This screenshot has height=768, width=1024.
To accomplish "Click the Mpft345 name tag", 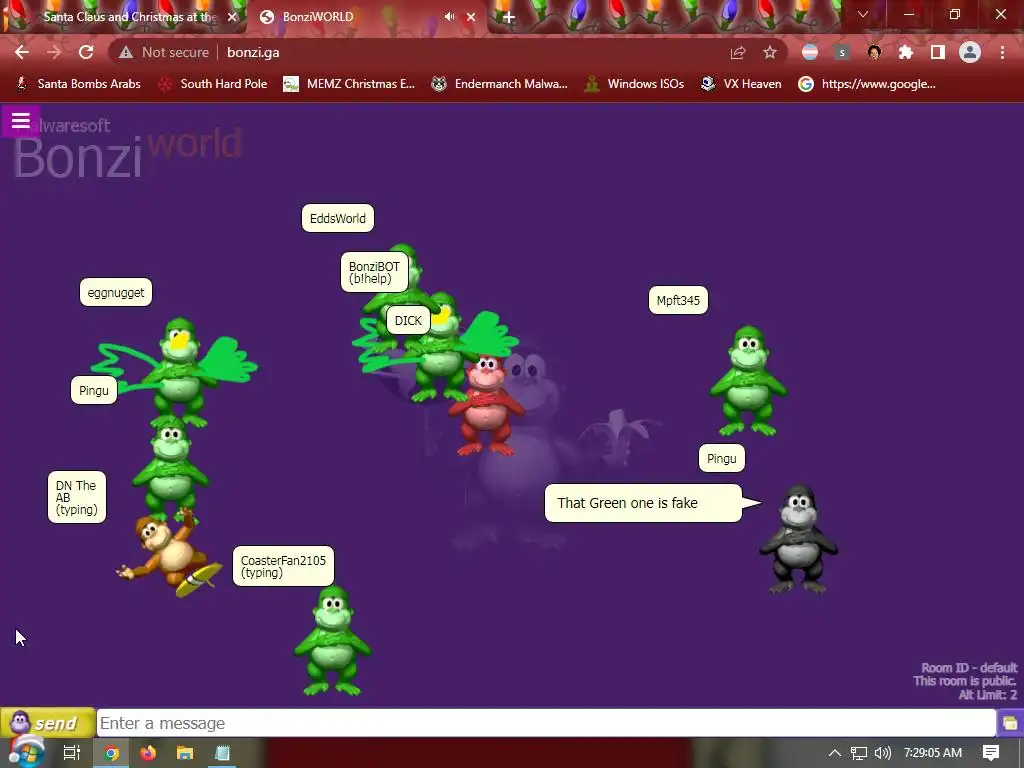I will tap(678, 300).
